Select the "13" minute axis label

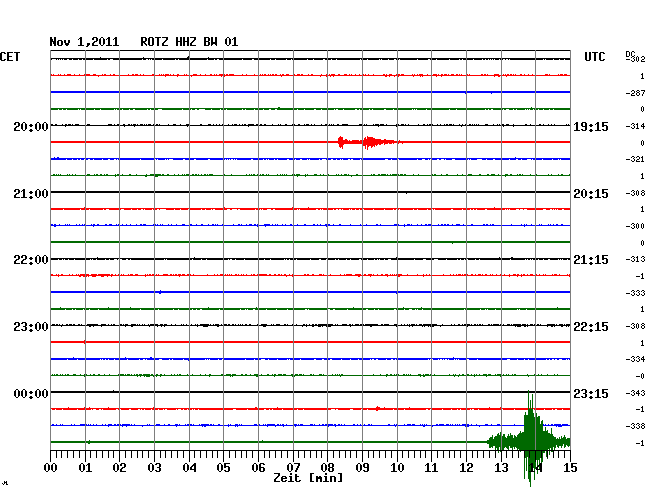(501, 468)
